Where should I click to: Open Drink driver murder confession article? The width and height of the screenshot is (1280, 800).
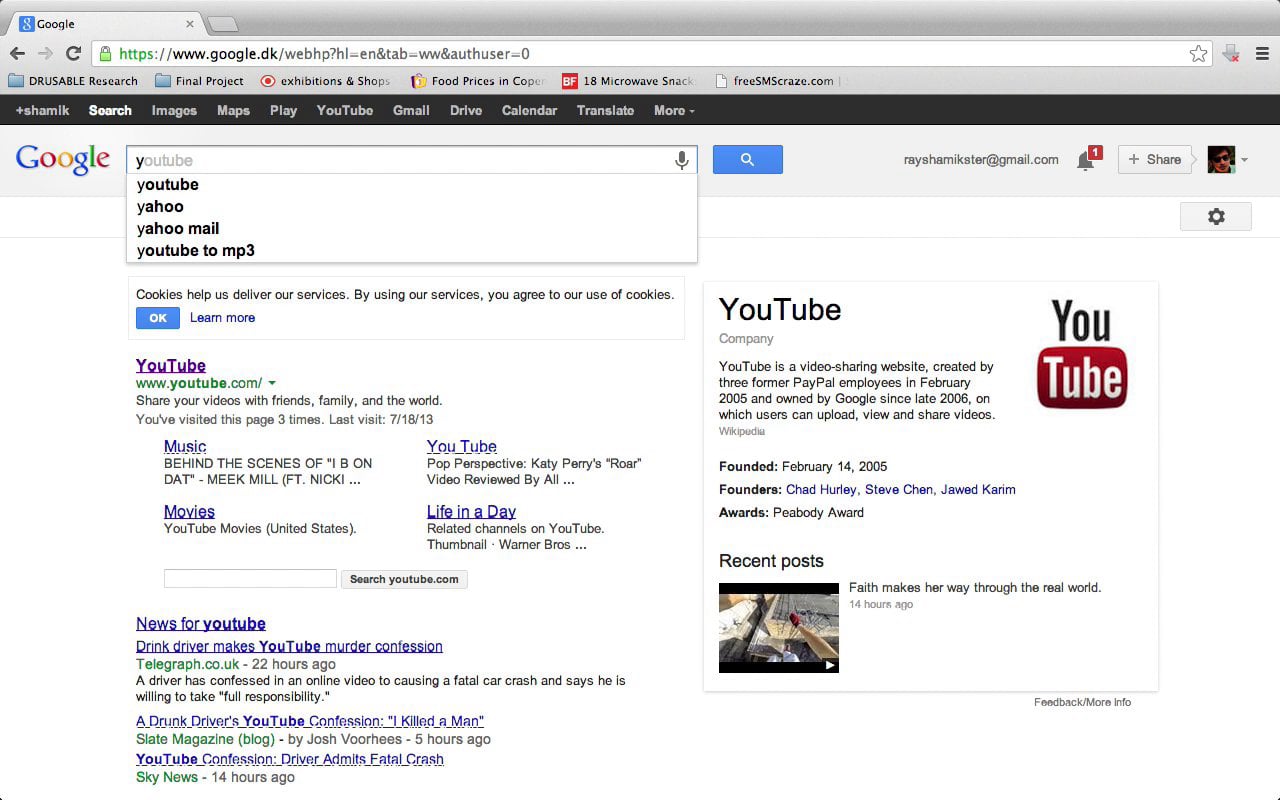[x=289, y=646]
